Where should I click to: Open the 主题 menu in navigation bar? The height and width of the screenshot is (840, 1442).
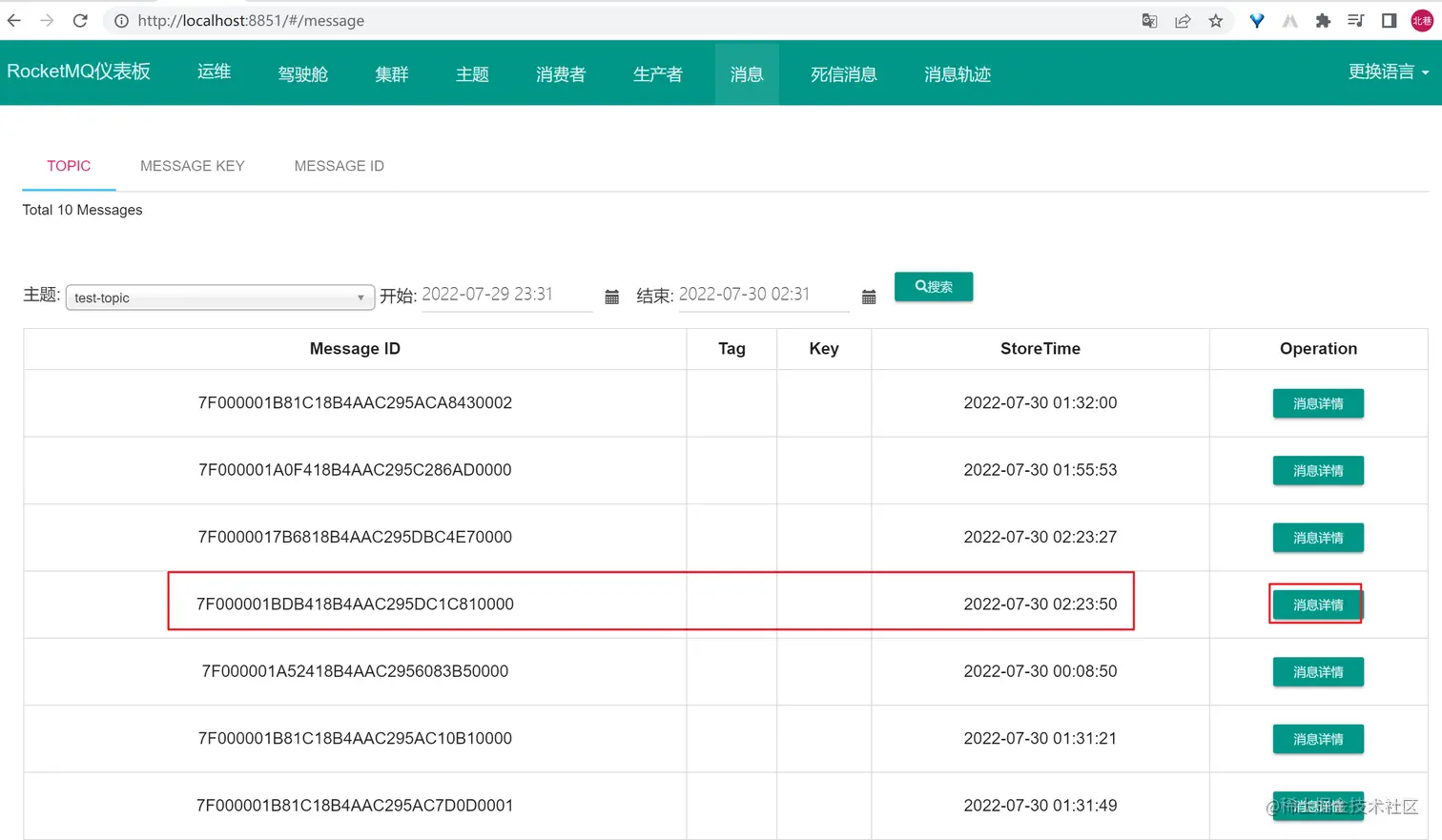pos(472,74)
